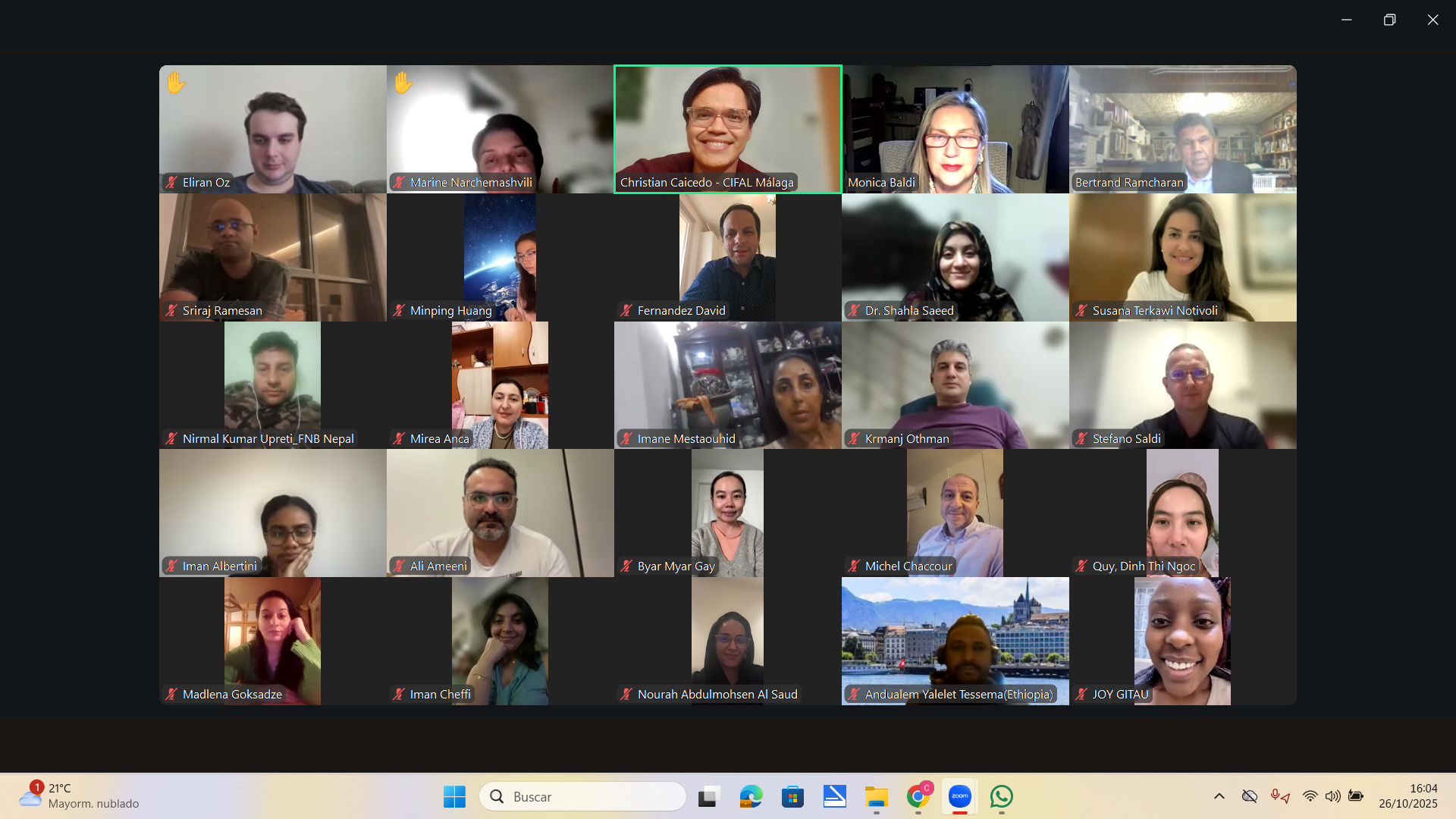Open the volume speaker control in tray
This screenshot has height=819, width=1456.
click(1332, 796)
